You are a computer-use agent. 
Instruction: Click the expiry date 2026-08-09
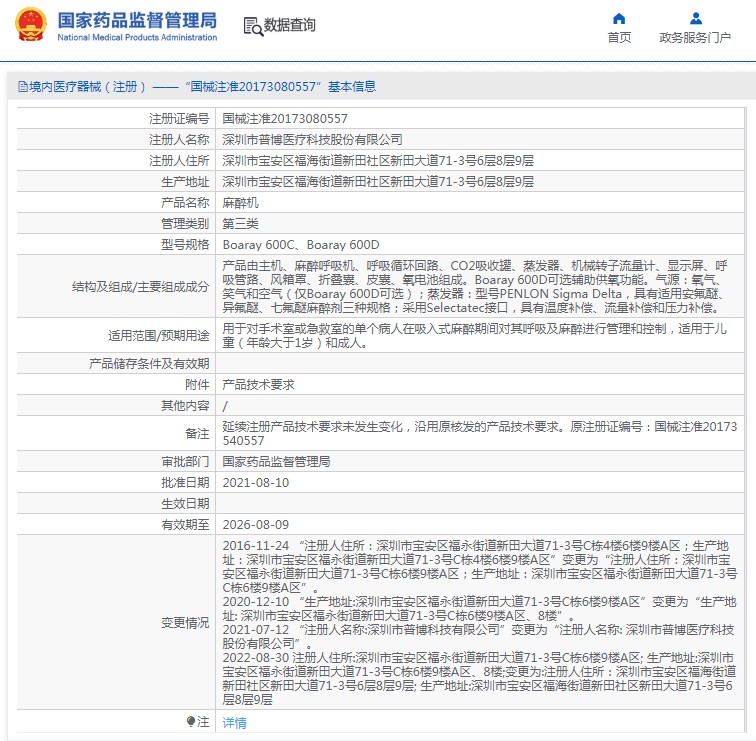(x=255, y=524)
